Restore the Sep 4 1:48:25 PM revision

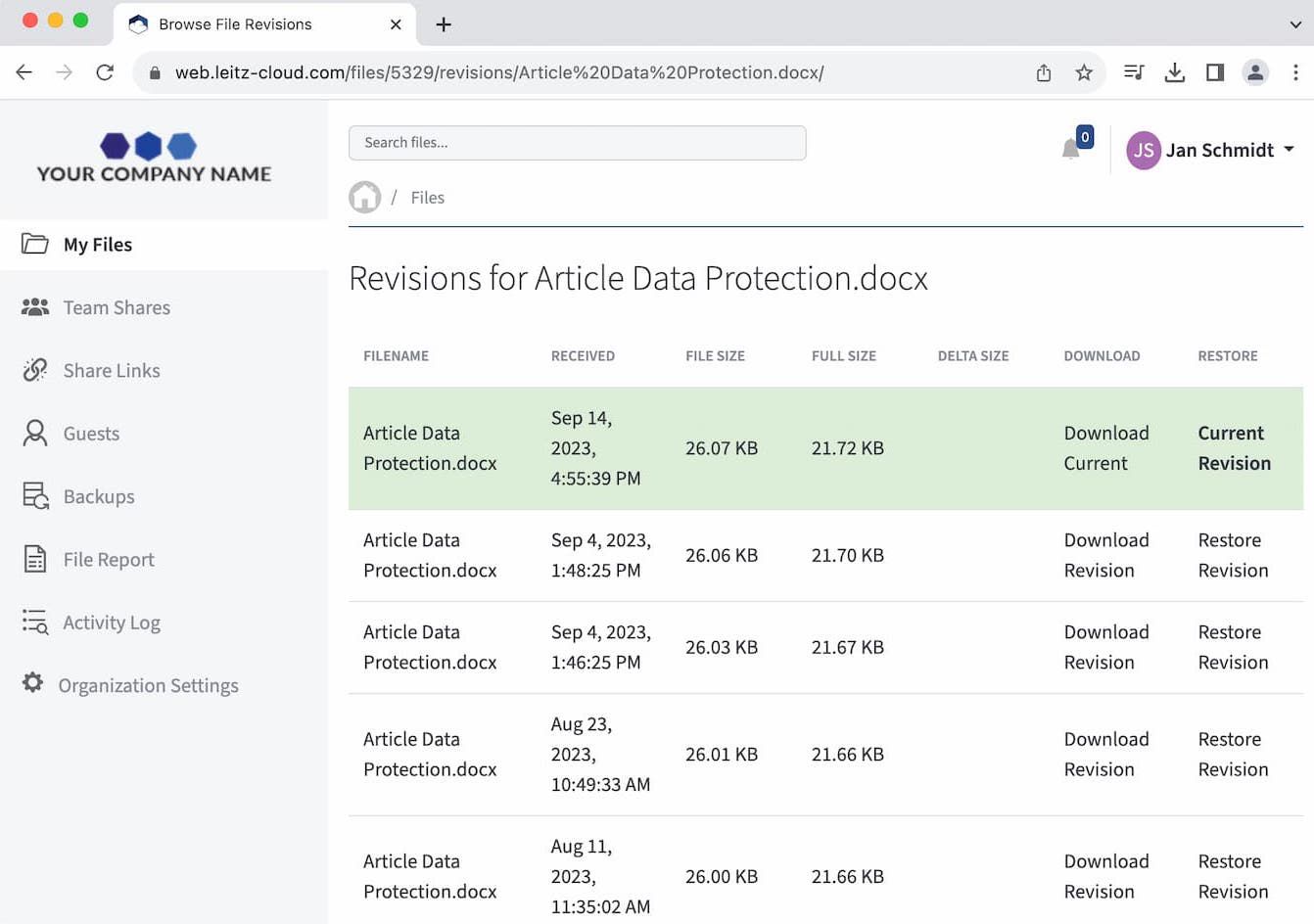[1232, 555]
